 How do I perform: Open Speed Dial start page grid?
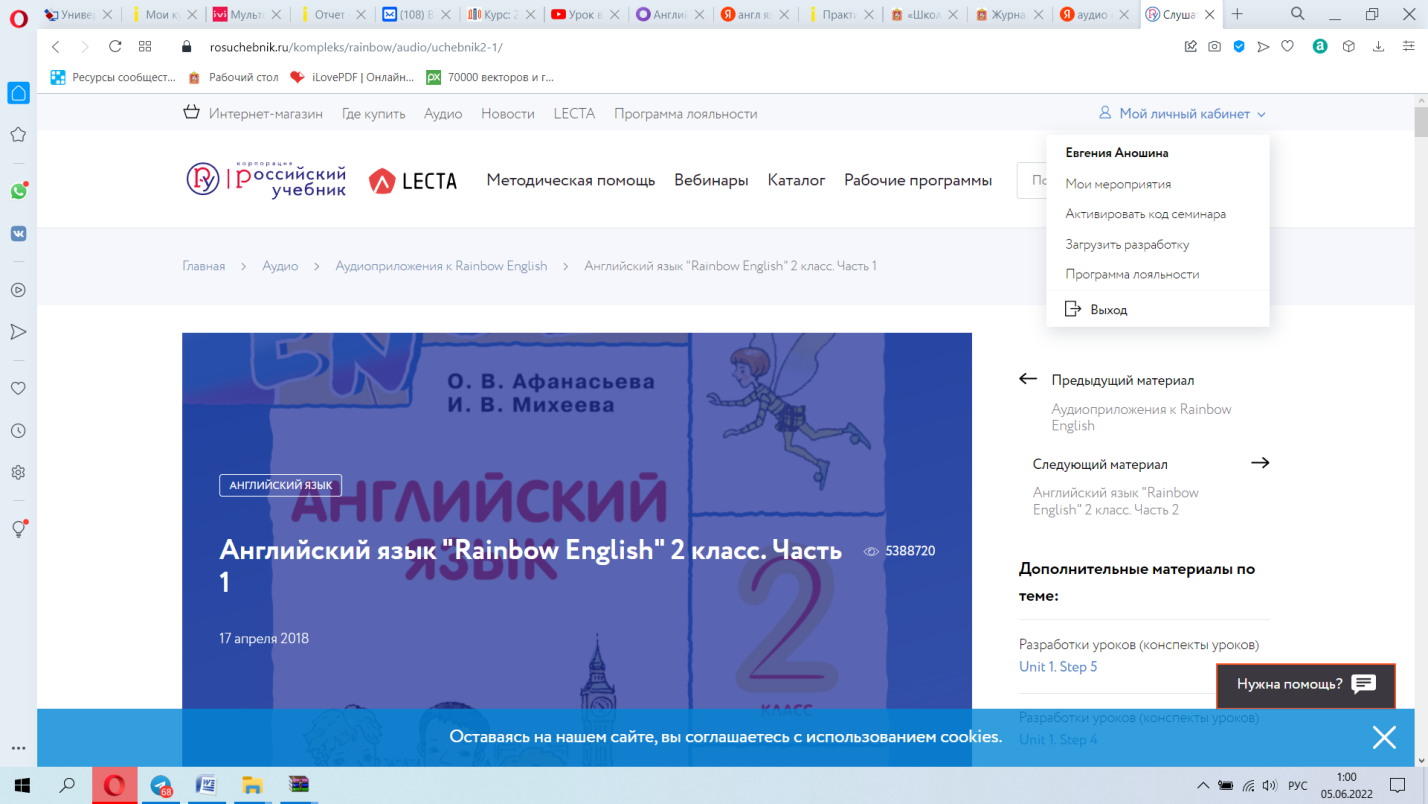click(x=145, y=46)
